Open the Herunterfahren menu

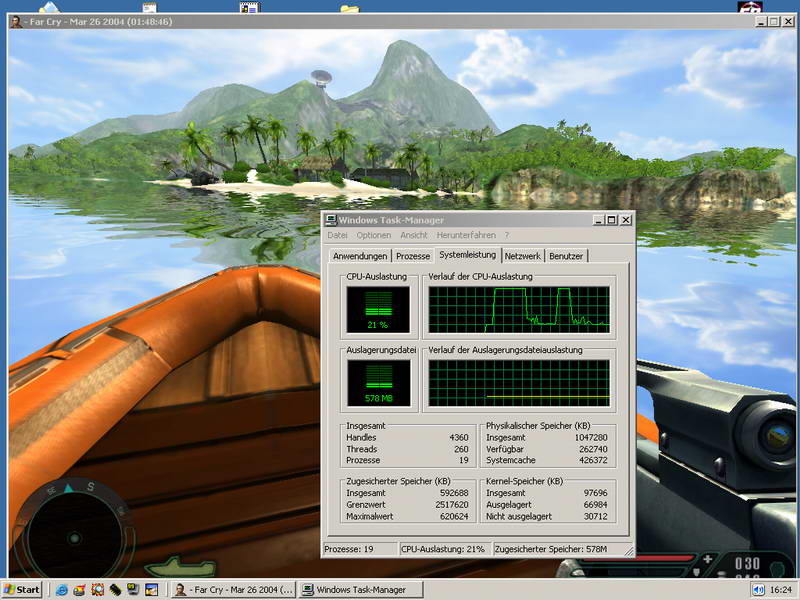point(466,235)
